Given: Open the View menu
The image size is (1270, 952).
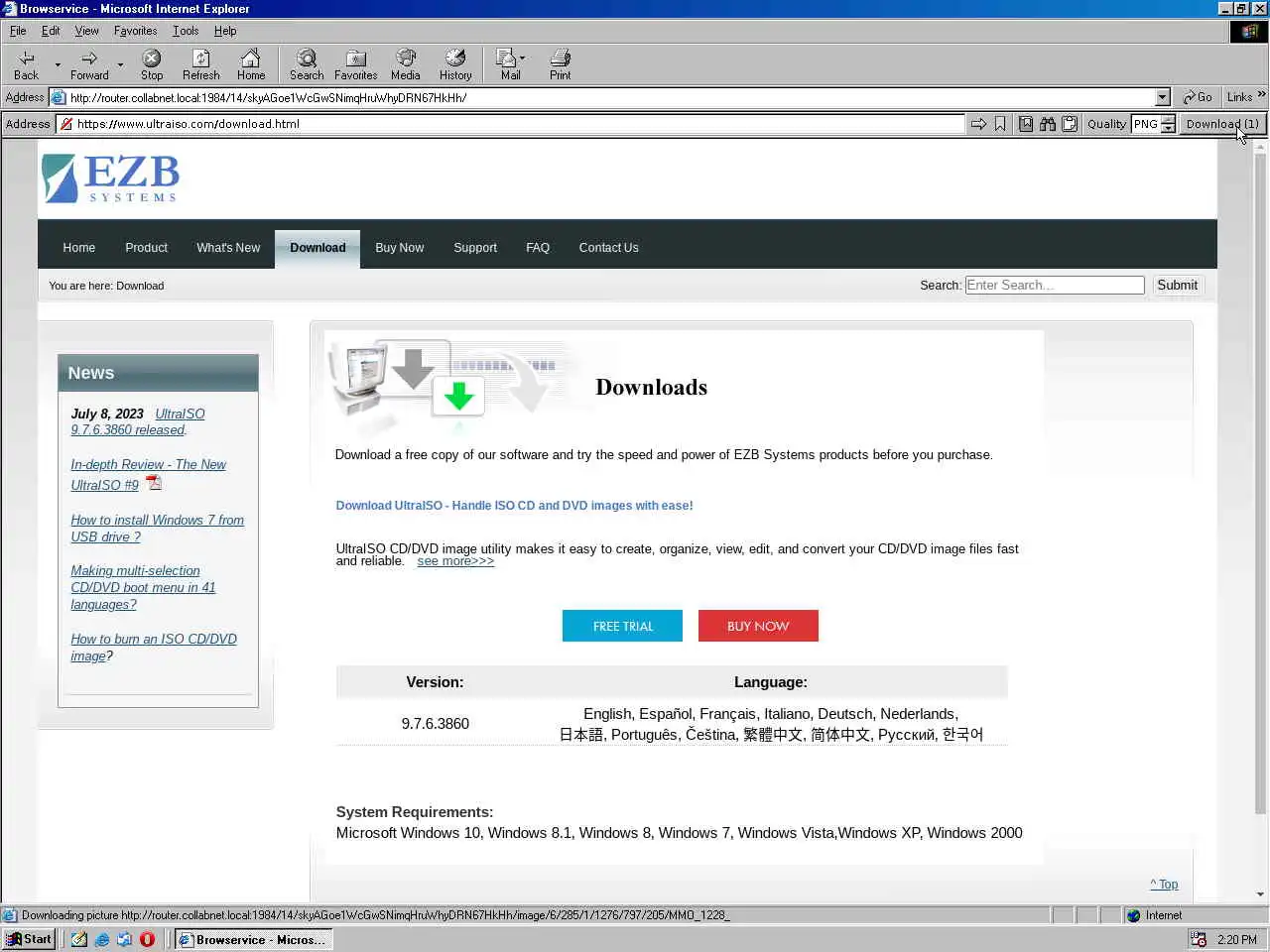Looking at the screenshot, I should tap(86, 31).
